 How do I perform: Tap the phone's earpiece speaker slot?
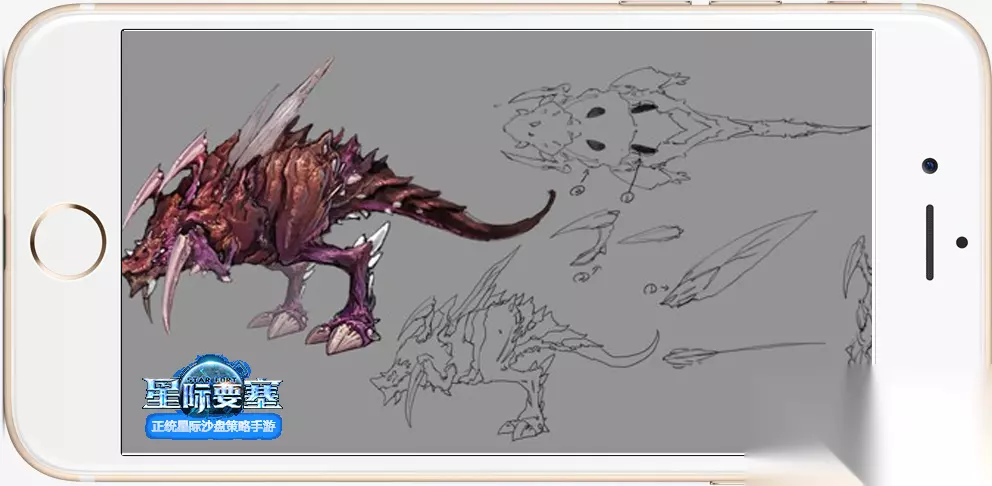click(x=929, y=242)
